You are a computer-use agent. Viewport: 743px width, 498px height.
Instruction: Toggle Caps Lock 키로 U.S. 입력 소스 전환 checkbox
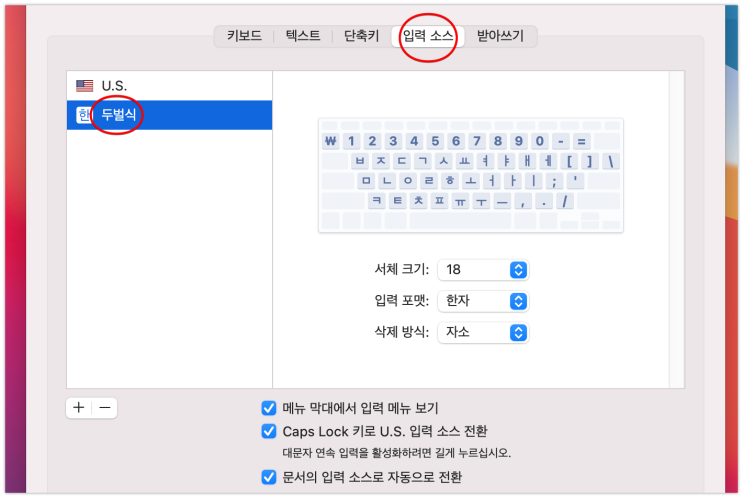pyautogui.click(x=269, y=431)
